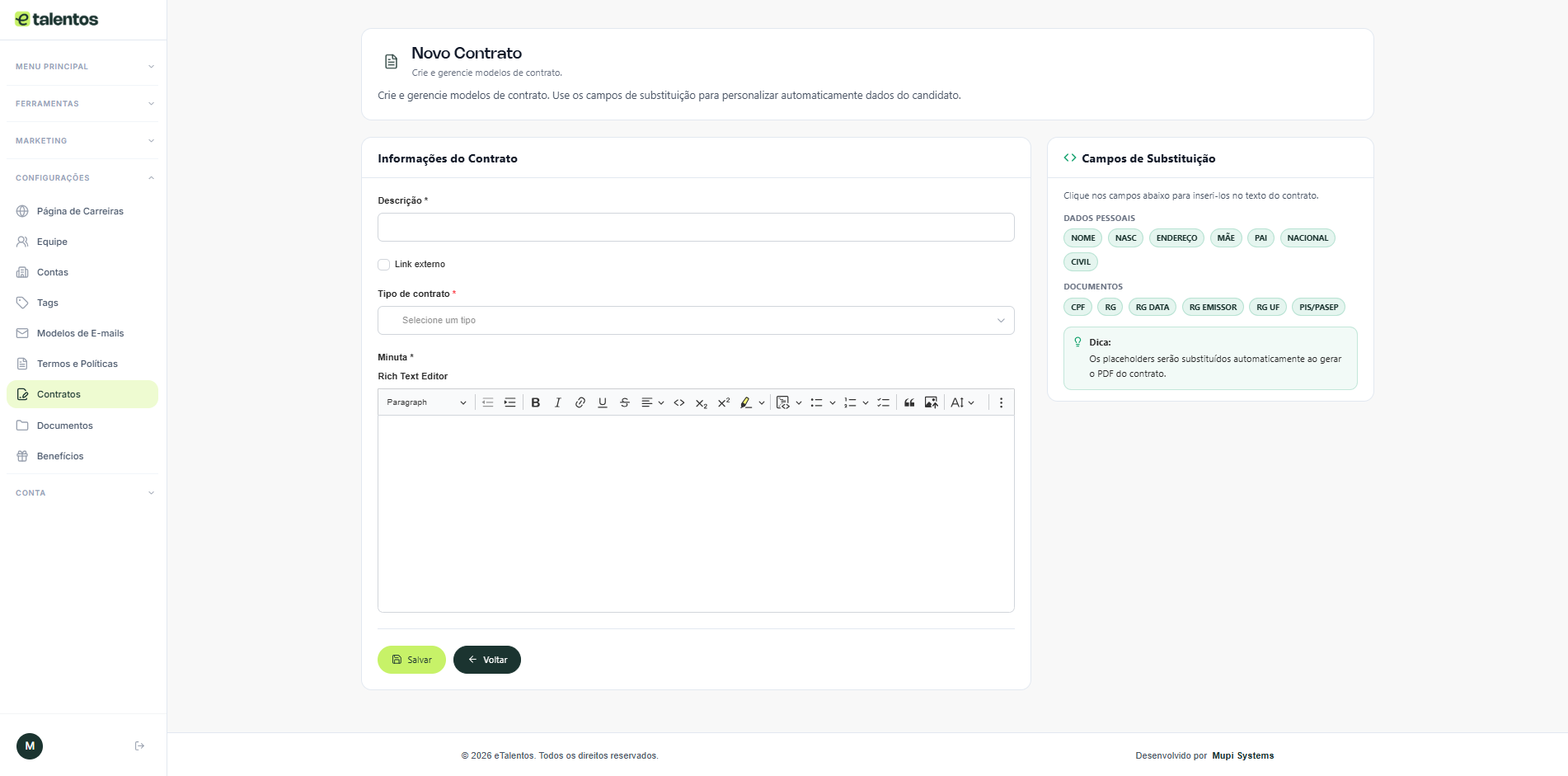Screen dimensions: 1568x776
Task: Open the Paragraph heading dropdown
Action: [x=426, y=402]
